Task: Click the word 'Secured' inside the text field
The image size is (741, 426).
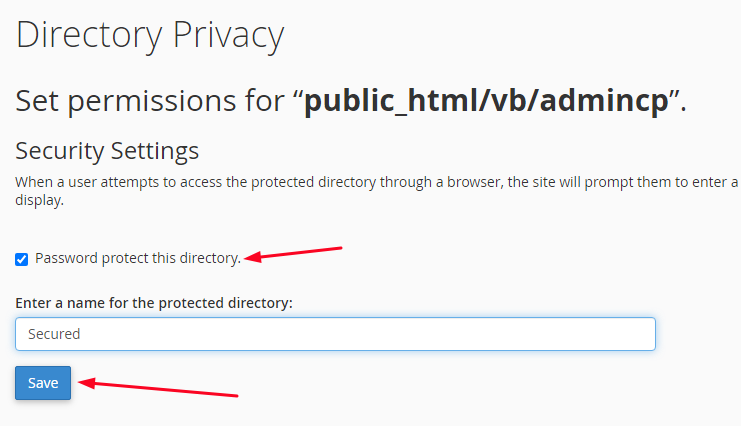Action: [54, 334]
